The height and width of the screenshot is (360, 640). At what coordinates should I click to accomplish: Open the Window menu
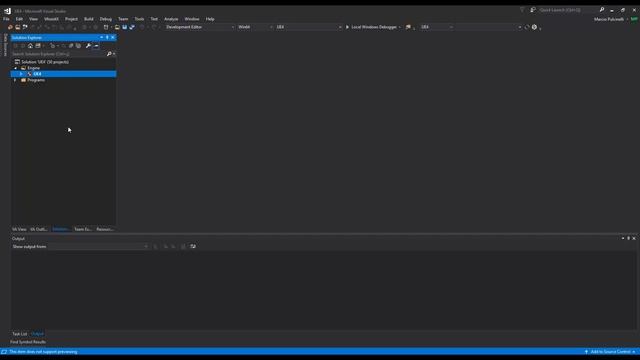tap(191, 19)
